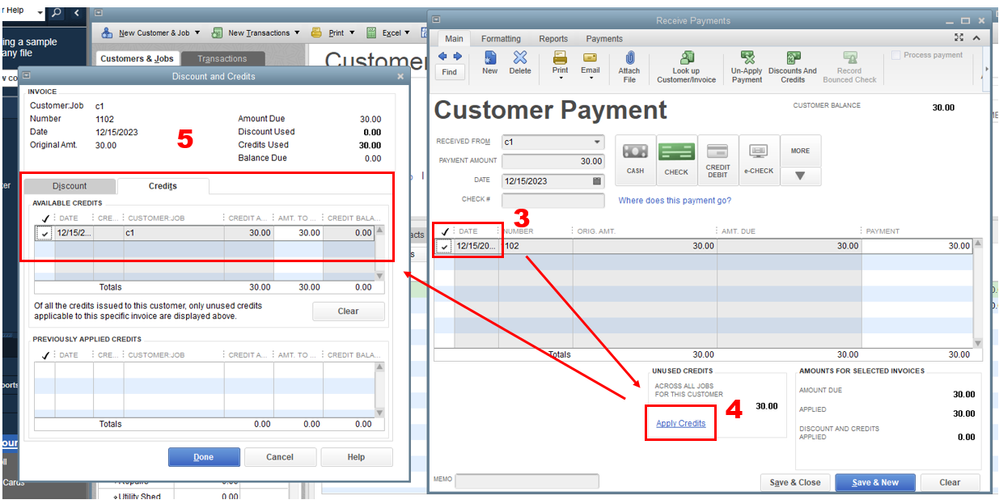Open the Discount tab in dialog

pyautogui.click(x=69, y=187)
